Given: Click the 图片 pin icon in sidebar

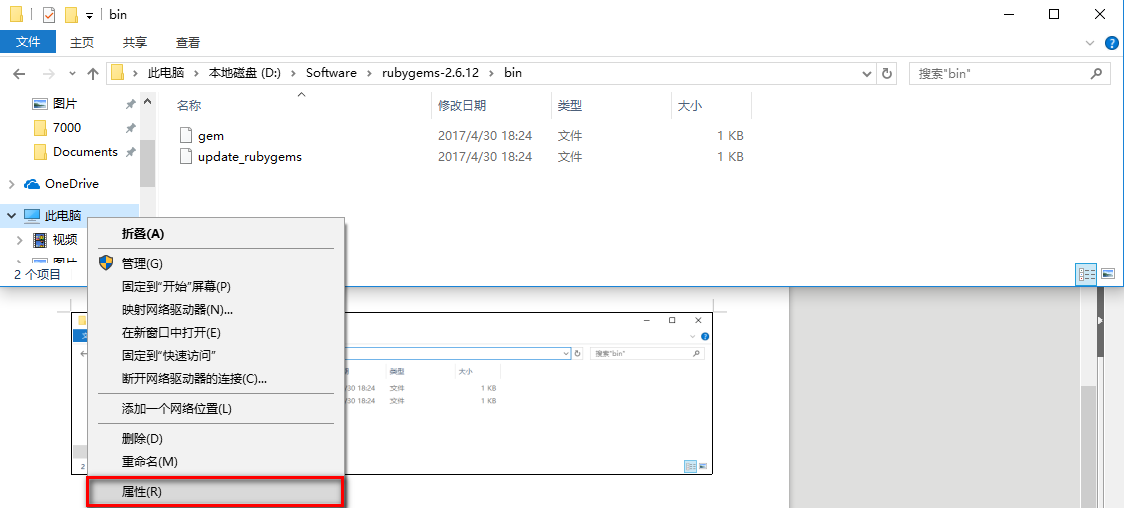Looking at the screenshot, I should (130, 105).
